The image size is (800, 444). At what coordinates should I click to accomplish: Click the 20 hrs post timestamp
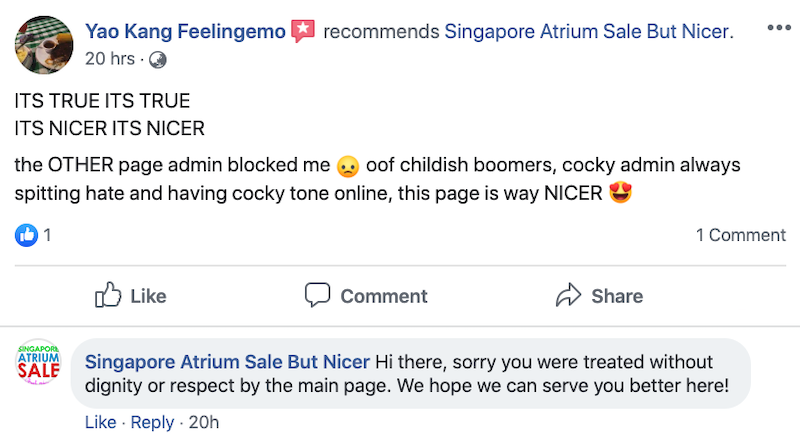pos(110,58)
